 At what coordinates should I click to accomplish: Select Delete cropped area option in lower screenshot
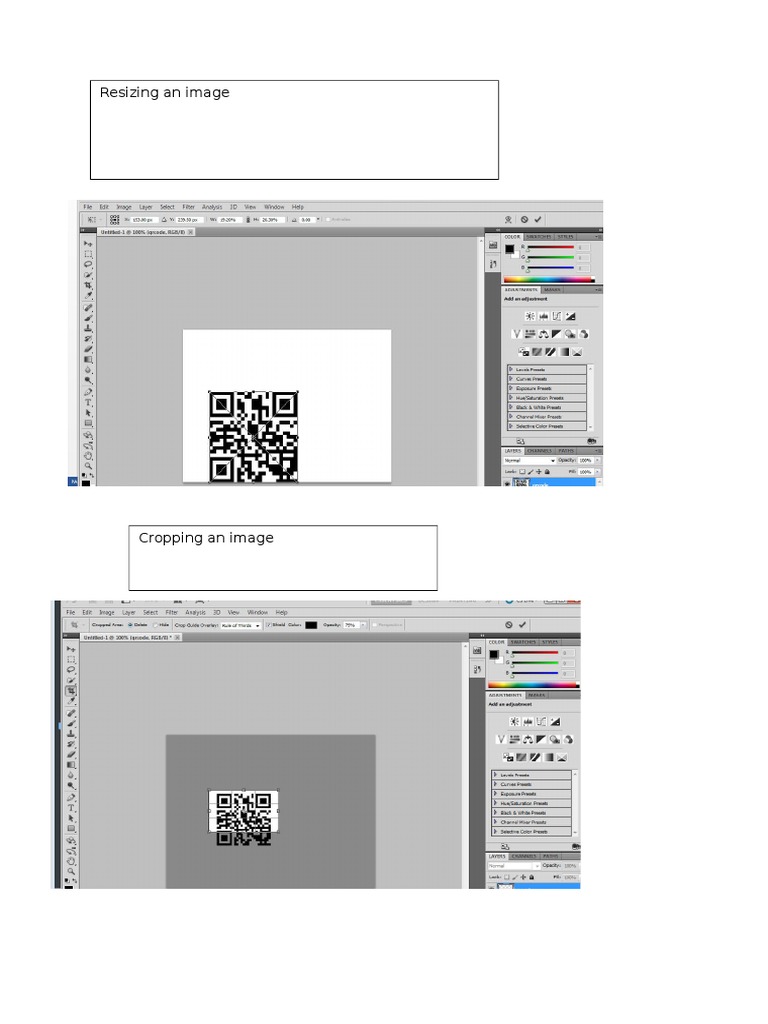click(x=130, y=625)
